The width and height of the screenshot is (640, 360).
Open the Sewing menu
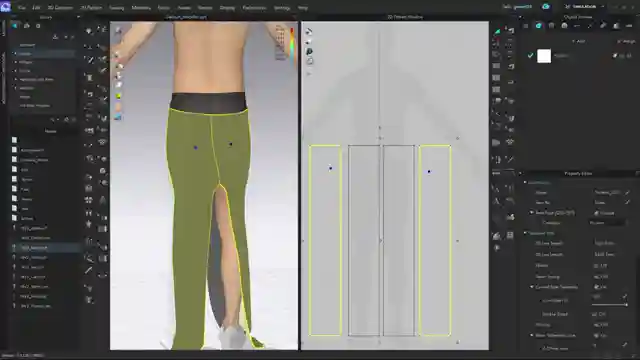(116, 7)
